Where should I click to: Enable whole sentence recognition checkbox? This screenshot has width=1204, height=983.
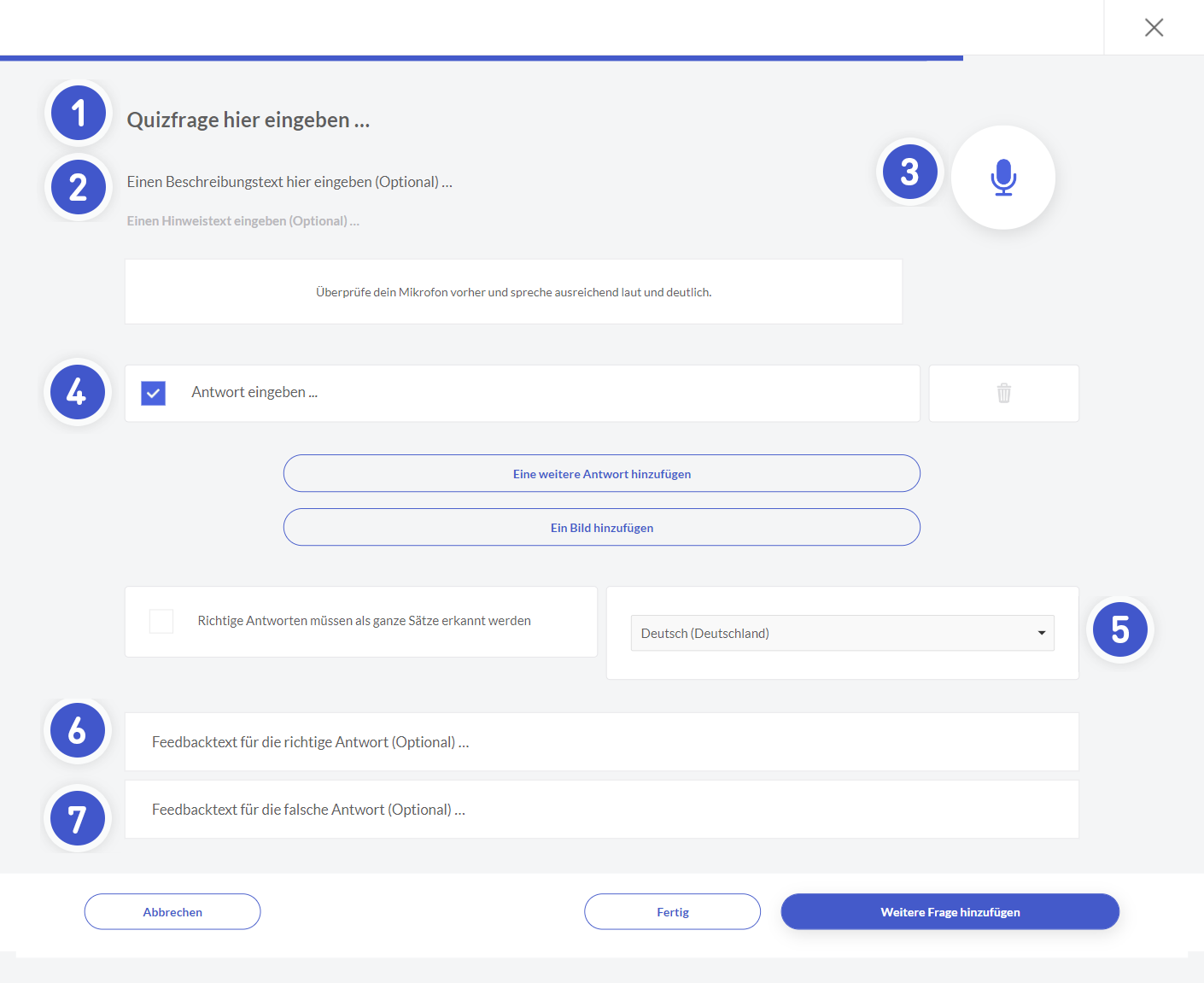pyautogui.click(x=161, y=621)
